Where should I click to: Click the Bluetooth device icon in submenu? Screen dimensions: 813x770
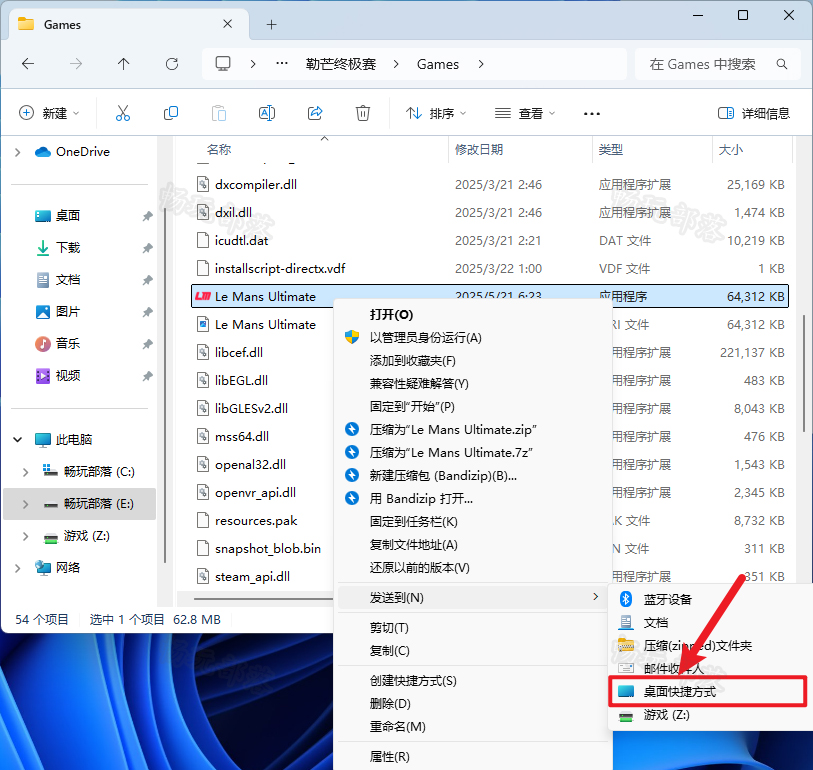626,599
